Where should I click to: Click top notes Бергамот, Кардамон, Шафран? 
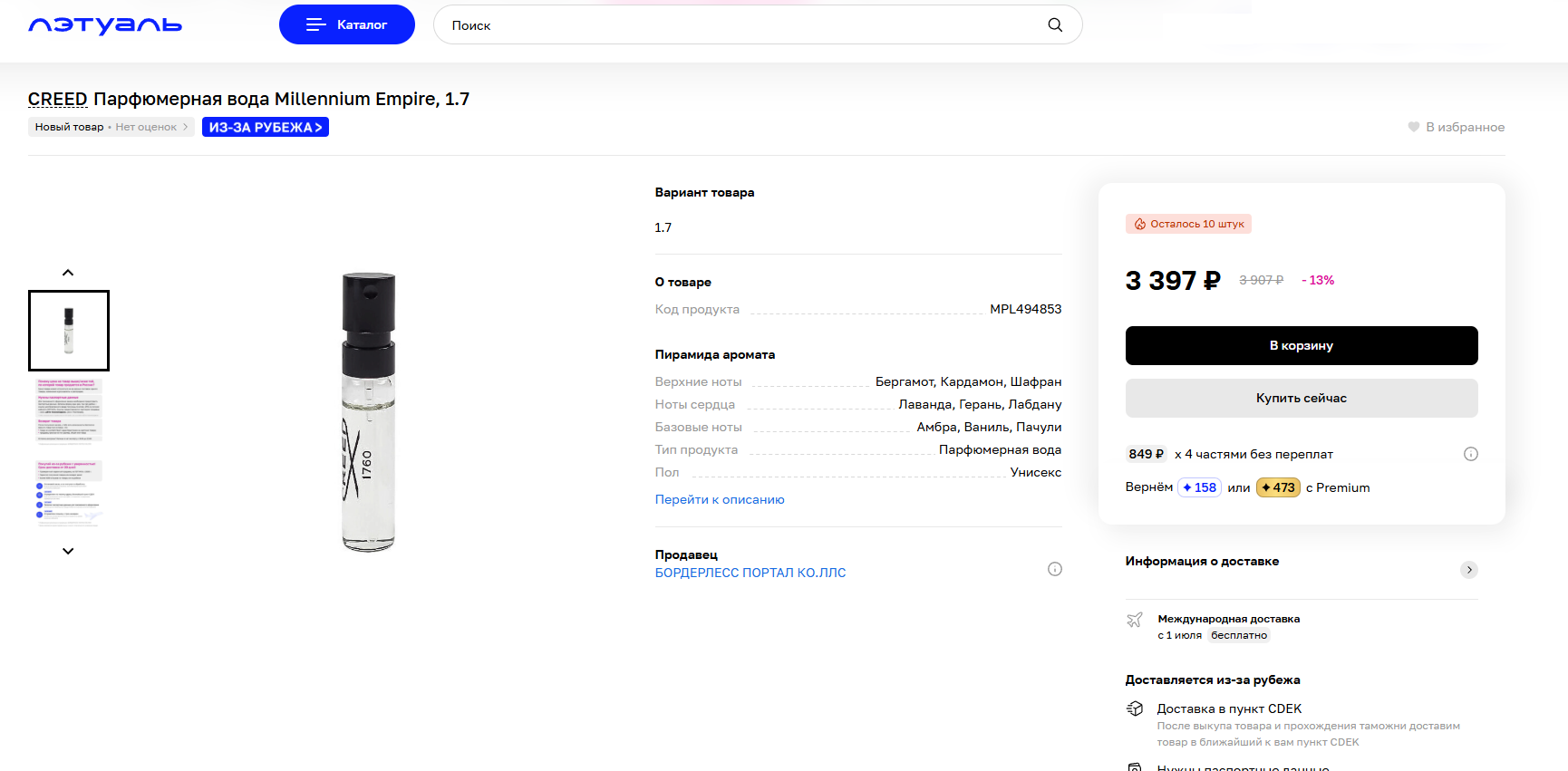pos(968,381)
